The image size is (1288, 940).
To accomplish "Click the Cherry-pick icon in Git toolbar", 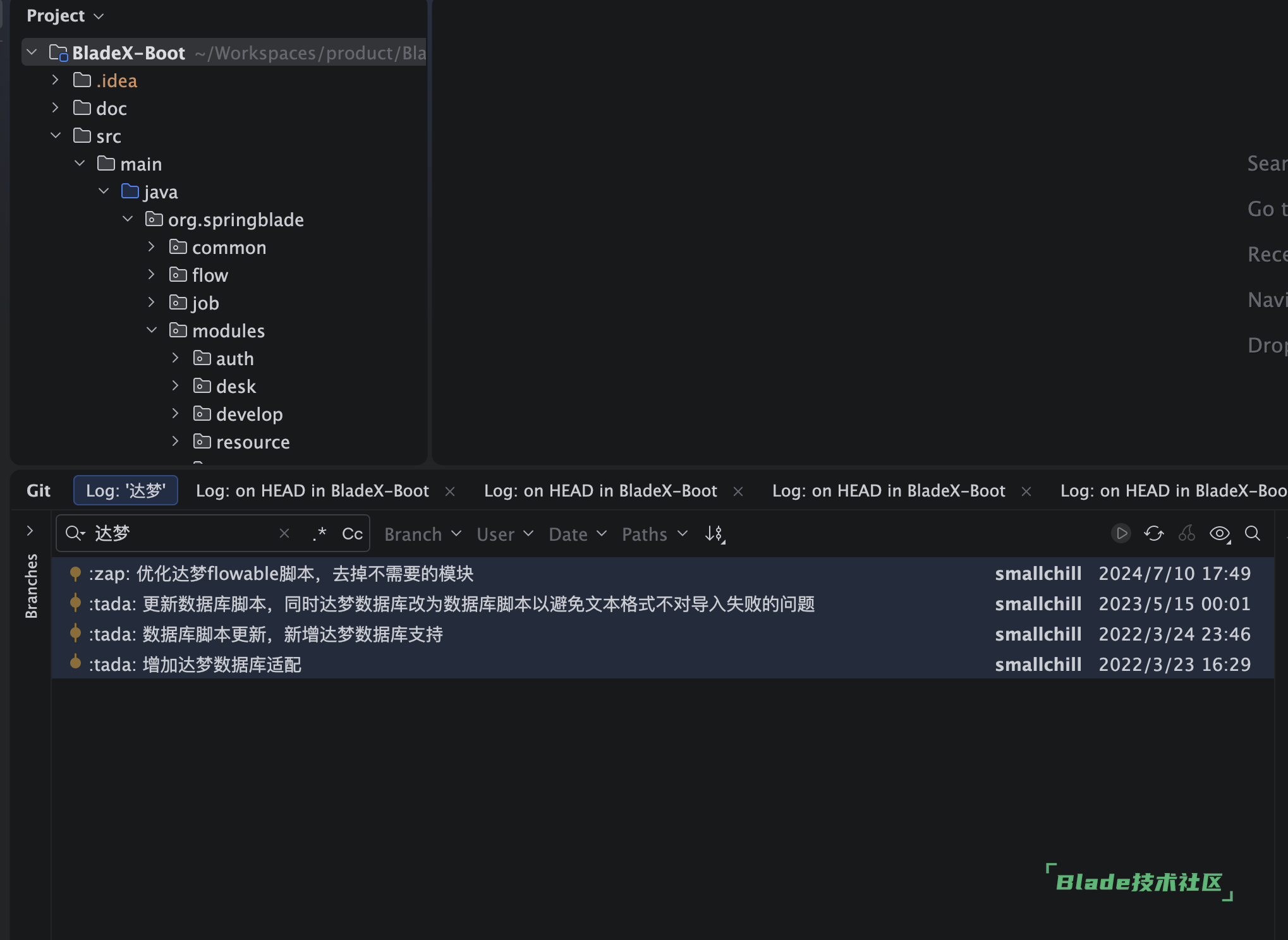I will (1187, 534).
